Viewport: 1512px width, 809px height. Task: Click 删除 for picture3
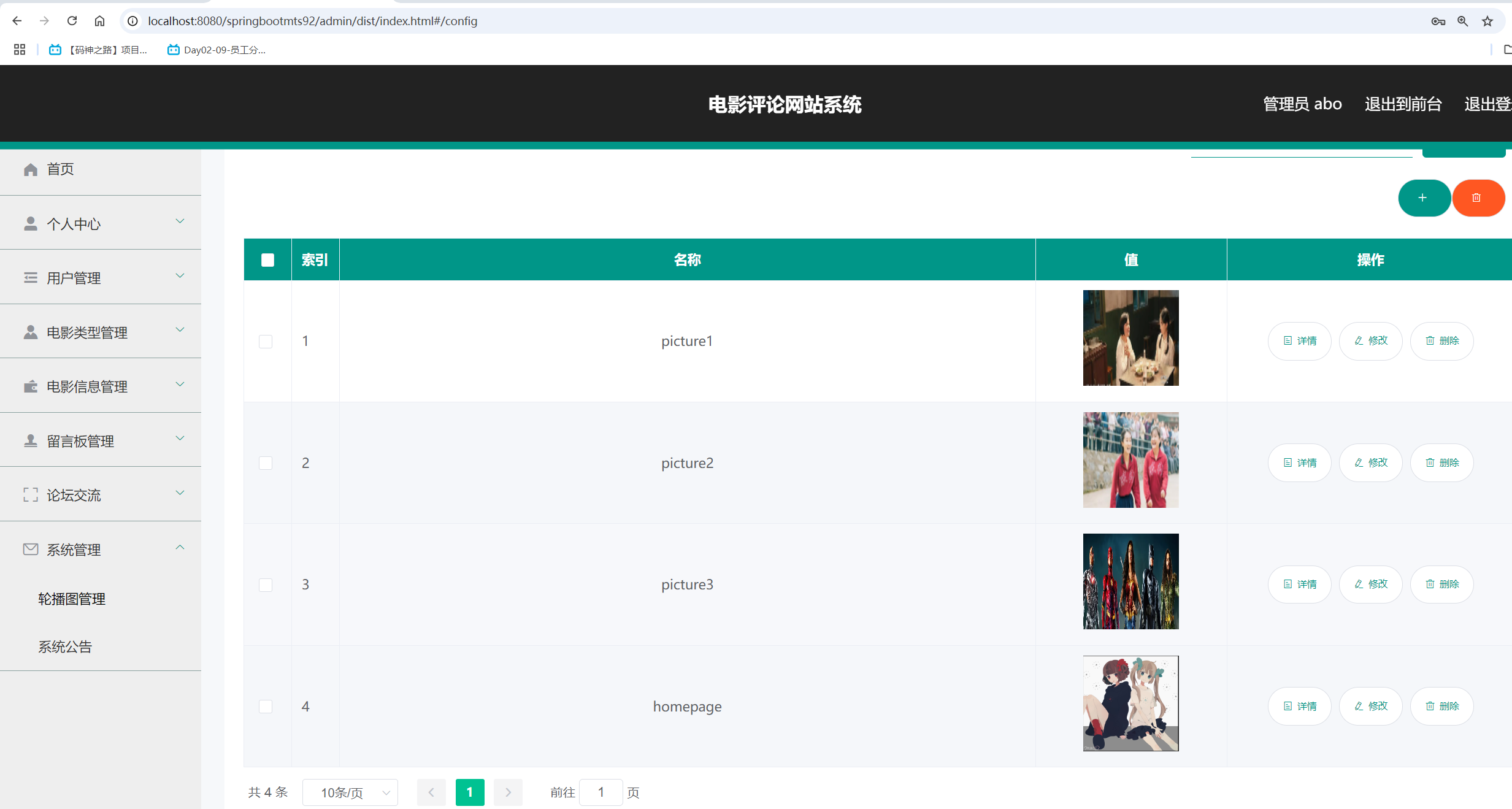[1442, 584]
